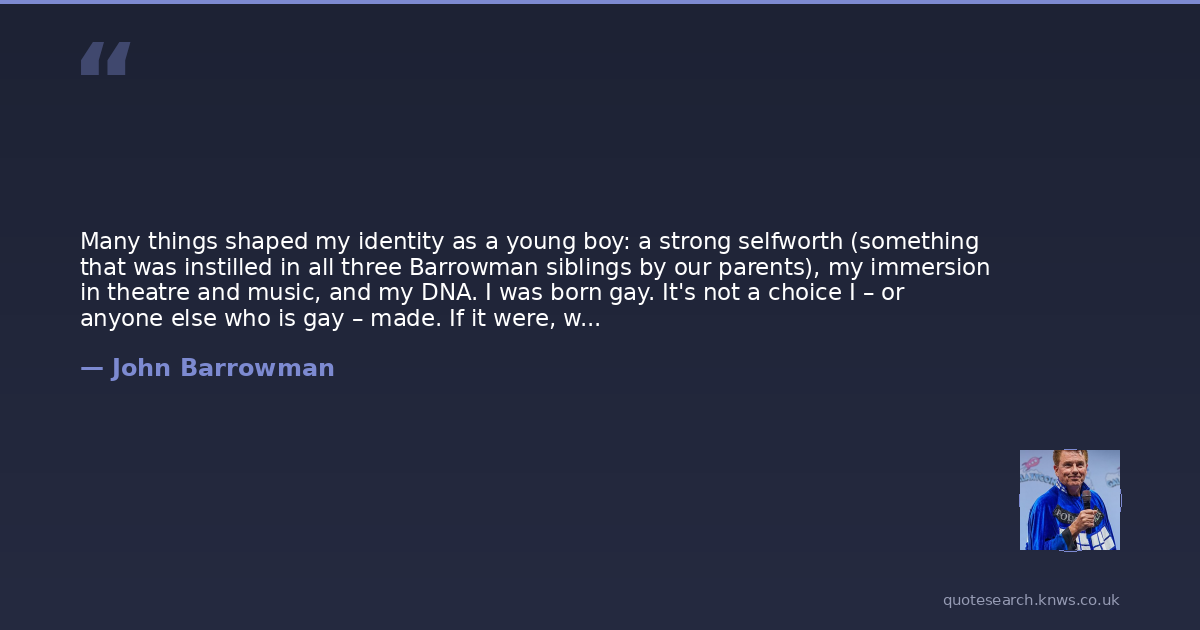
Task: Click the quote line starting "that was instilled"
Action: point(534,268)
